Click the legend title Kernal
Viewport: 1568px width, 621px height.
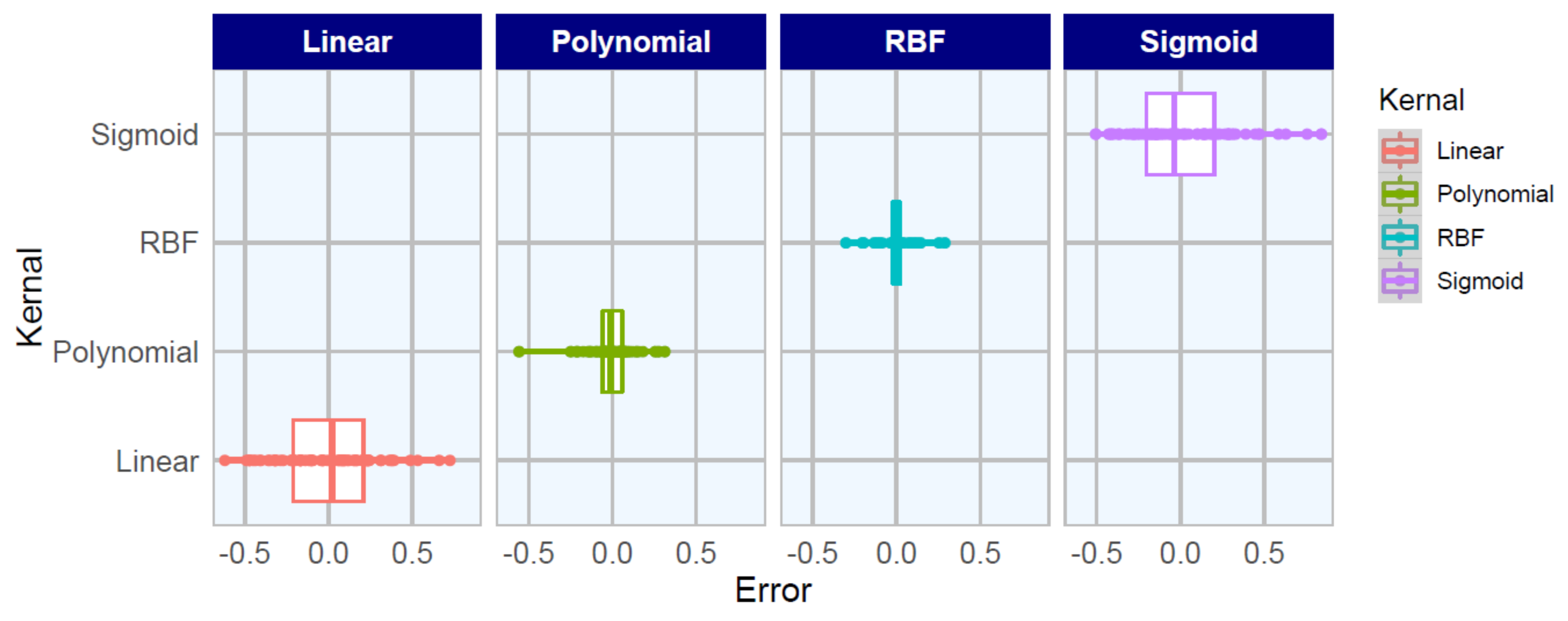[1421, 99]
